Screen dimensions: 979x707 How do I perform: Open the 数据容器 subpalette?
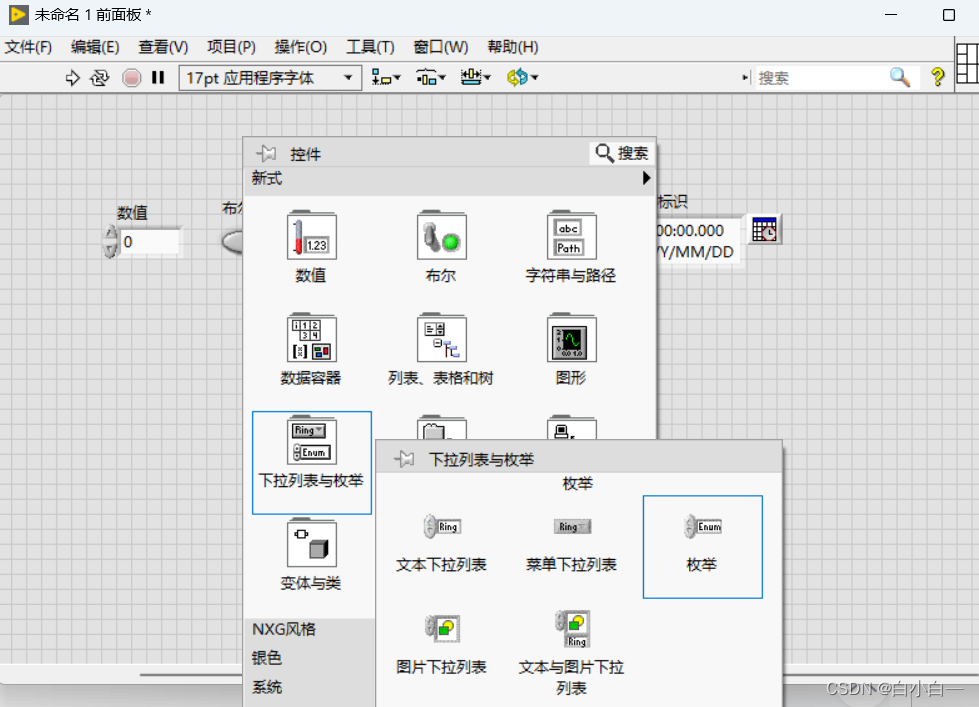coord(311,350)
